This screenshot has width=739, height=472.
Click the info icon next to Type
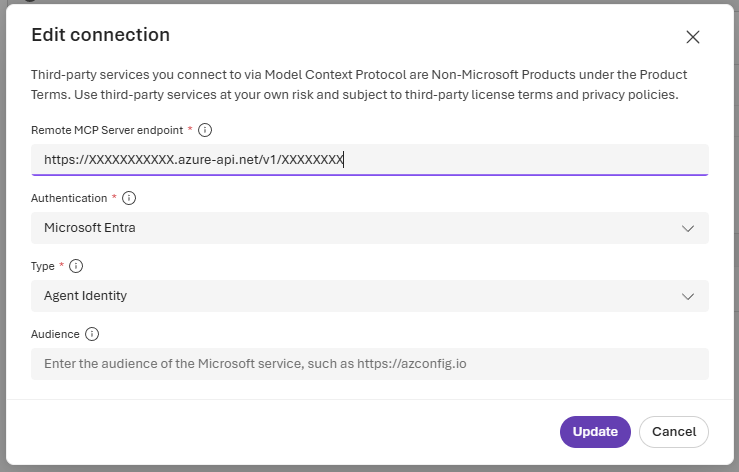pyautogui.click(x=76, y=266)
